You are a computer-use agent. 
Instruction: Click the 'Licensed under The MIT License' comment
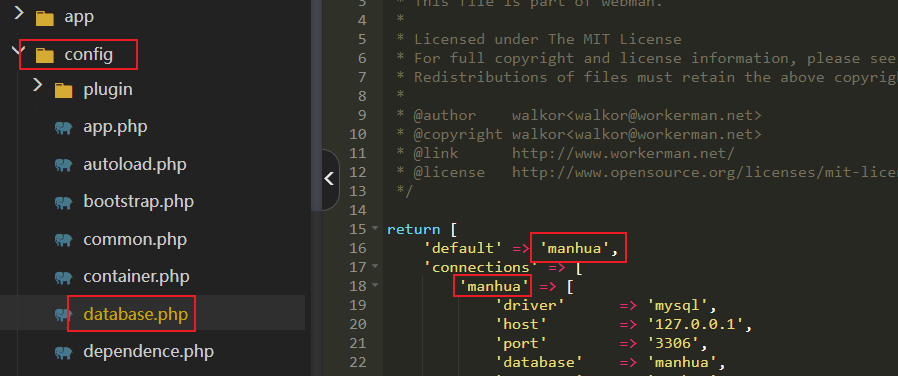point(548,39)
